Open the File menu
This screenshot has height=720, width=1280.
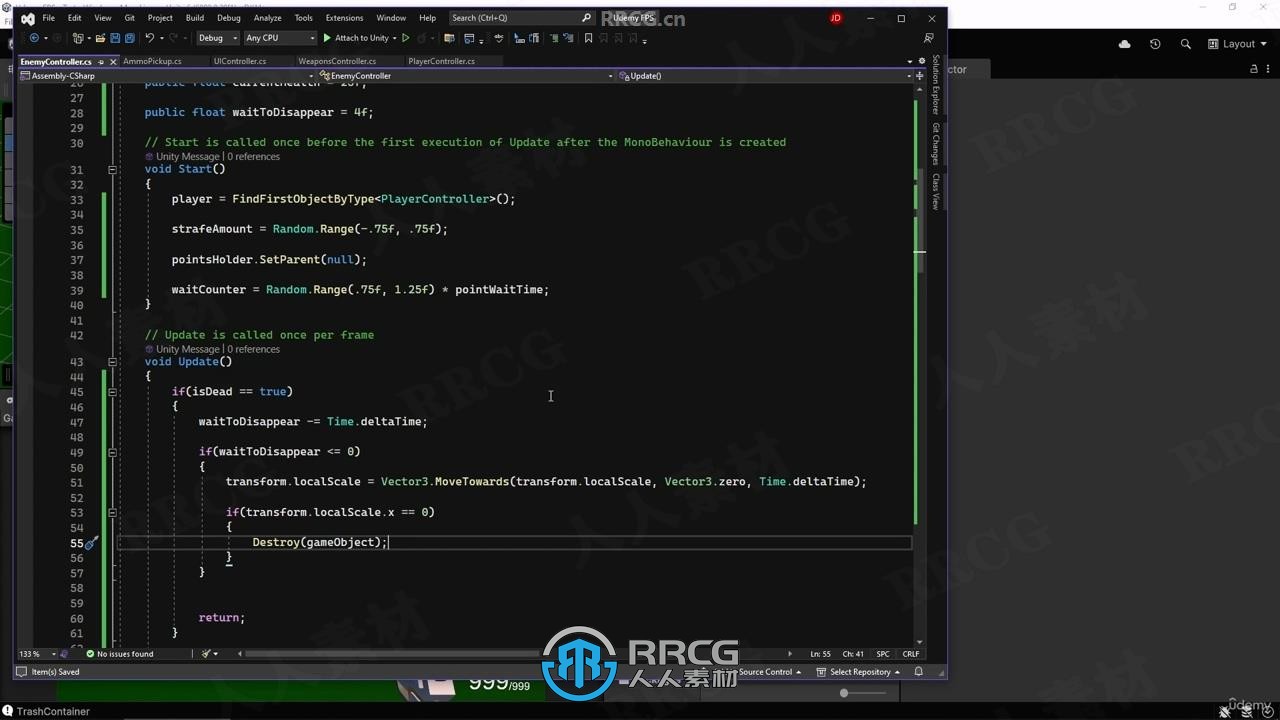(48, 18)
